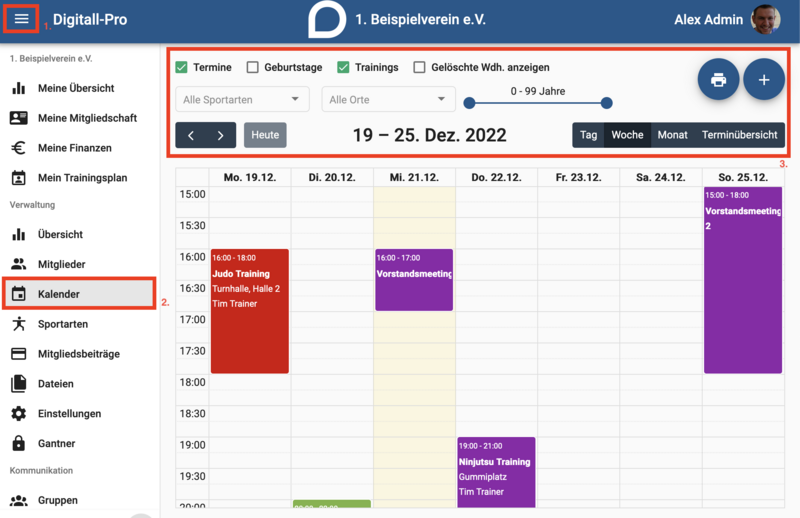800x518 pixels.
Task: Go to previous week arrow
Action: [x=191, y=135]
